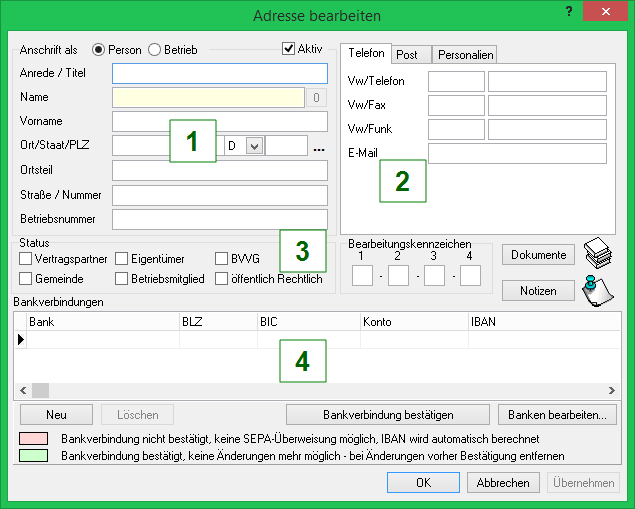Switch to the Post tab
The image size is (635, 509).
pyautogui.click(x=406, y=55)
